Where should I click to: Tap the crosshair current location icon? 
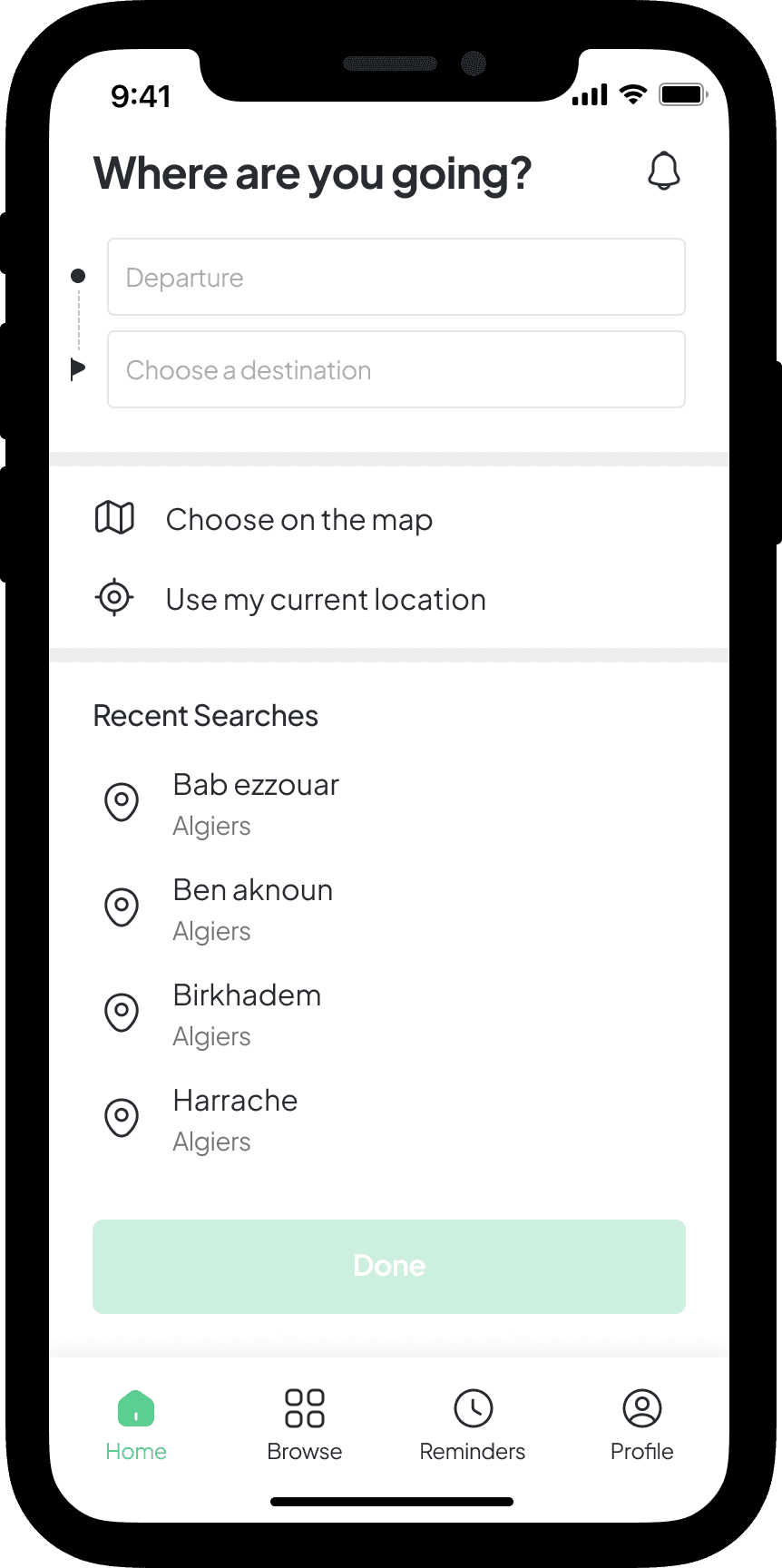(114, 597)
